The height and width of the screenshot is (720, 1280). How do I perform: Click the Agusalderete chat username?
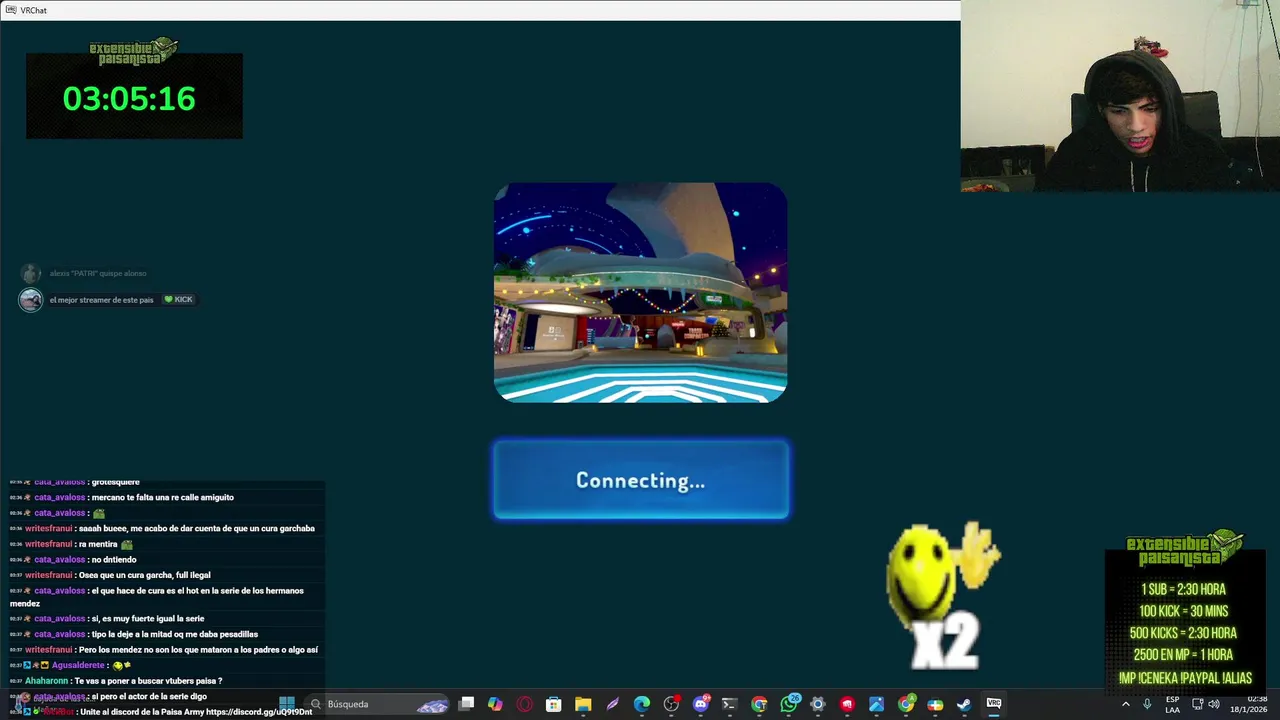click(80, 665)
